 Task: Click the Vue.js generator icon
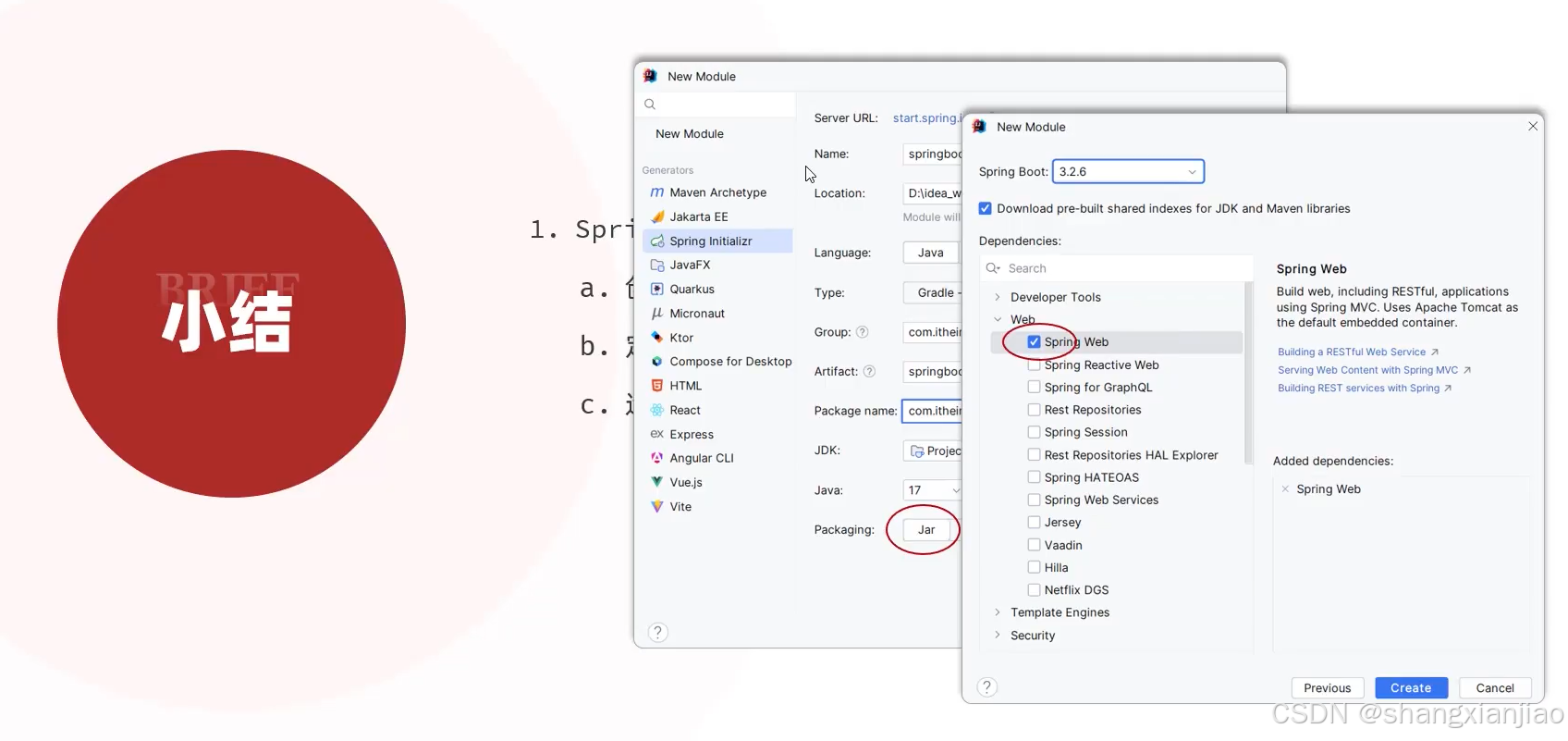[x=657, y=482]
